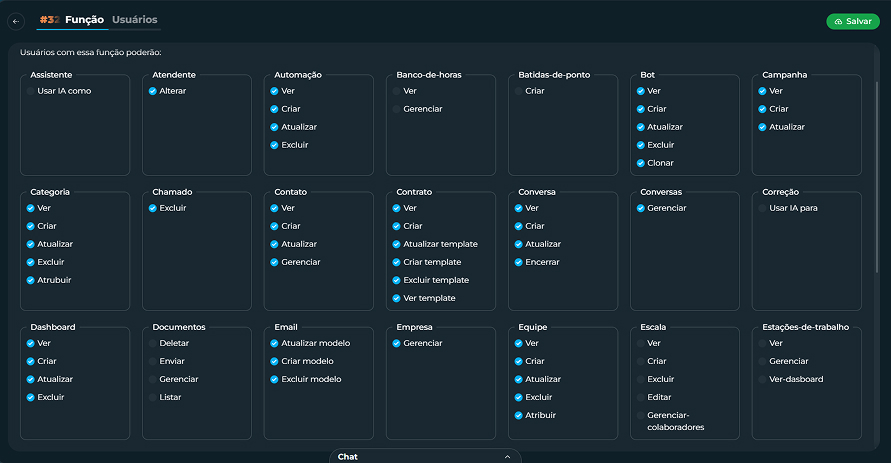The width and height of the screenshot is (891, 463).
Task: Check Documentos Deletar permission
Action: click(153, 343)
